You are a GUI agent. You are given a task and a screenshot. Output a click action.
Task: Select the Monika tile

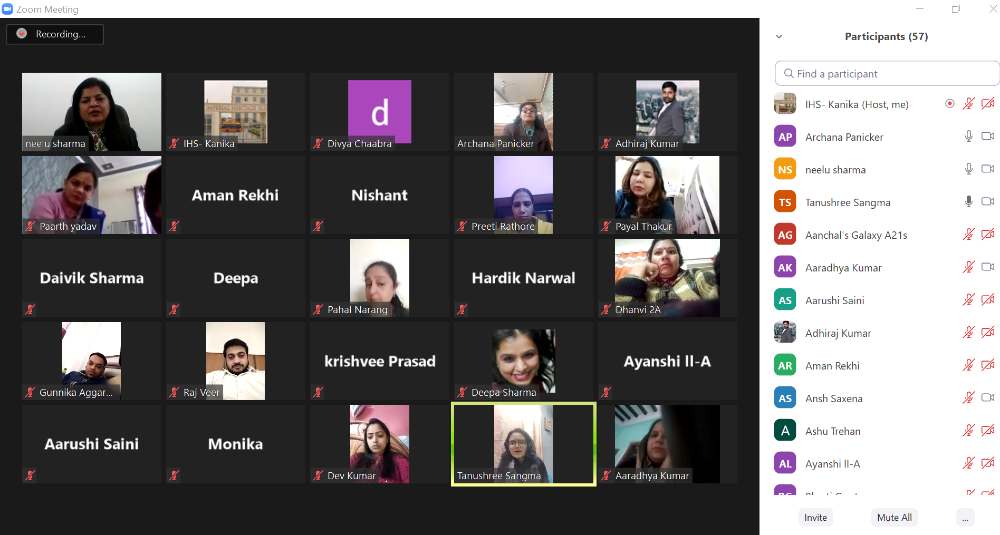point(235,444)
